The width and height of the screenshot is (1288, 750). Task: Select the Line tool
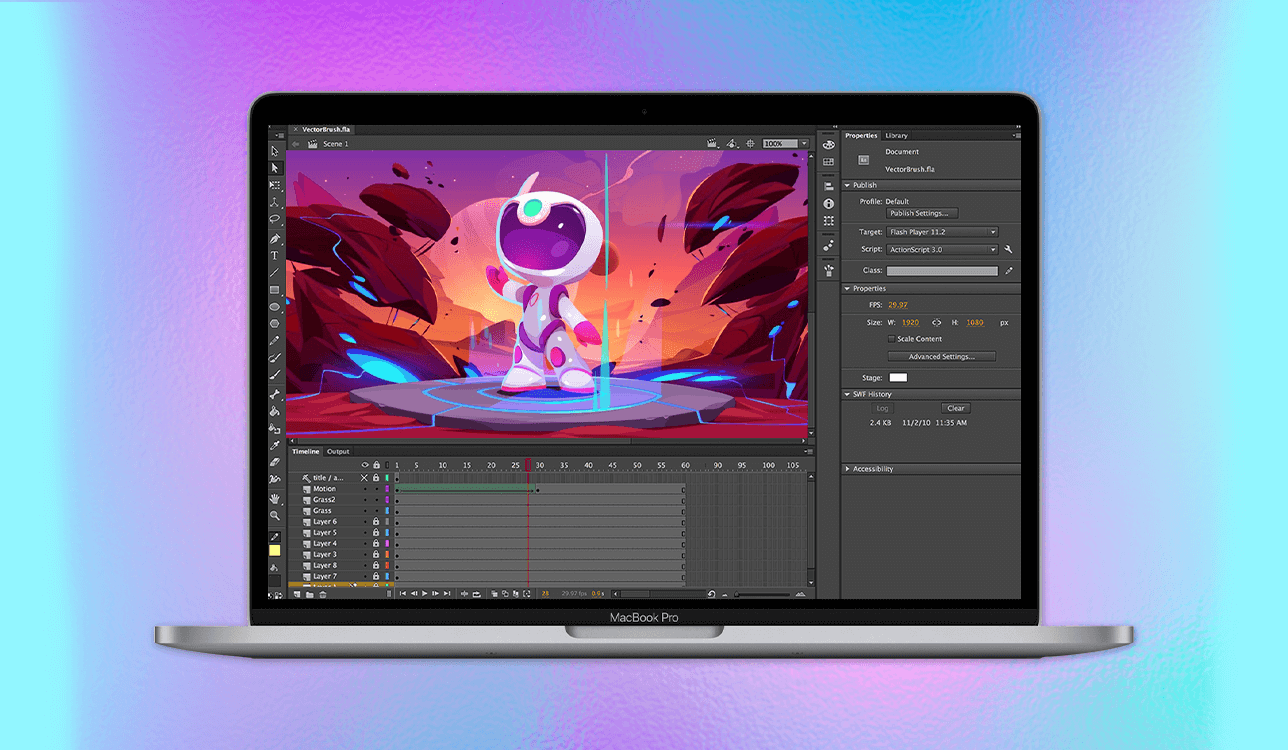pyautogui.click(x=275, y=272)
